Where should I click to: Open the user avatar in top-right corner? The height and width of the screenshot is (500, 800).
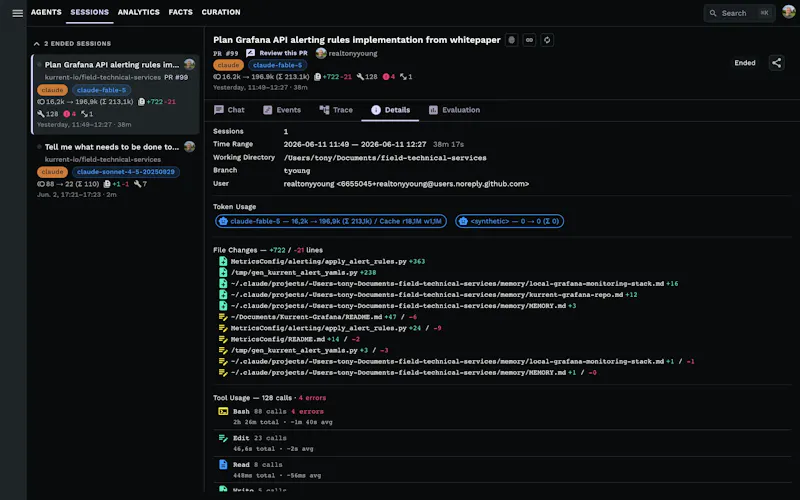pyautogui.click(x=788, y=11)
